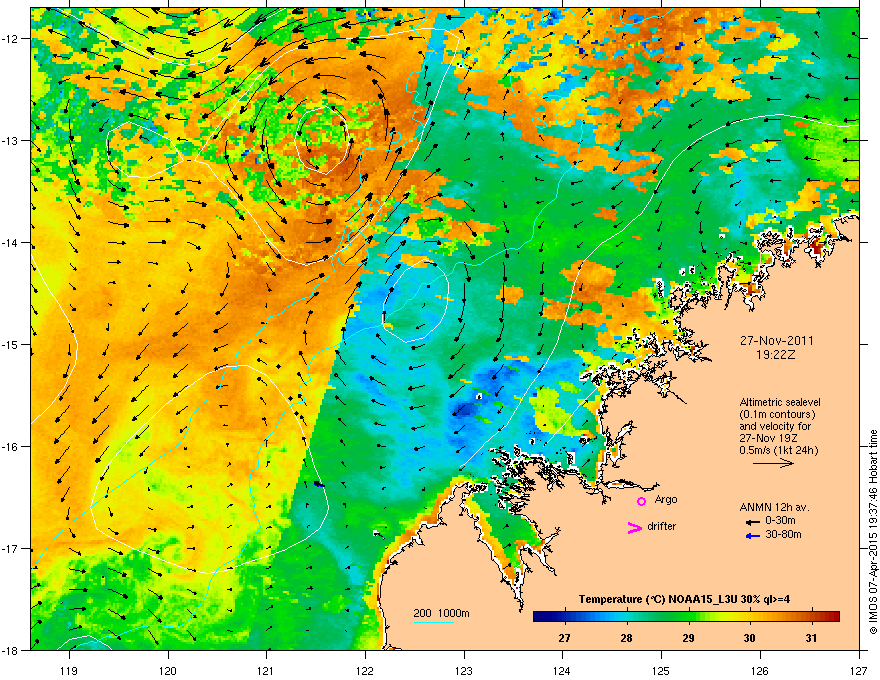Click the latitude axis label -16
Screen dimensions: 880x680
click(11, 447)
